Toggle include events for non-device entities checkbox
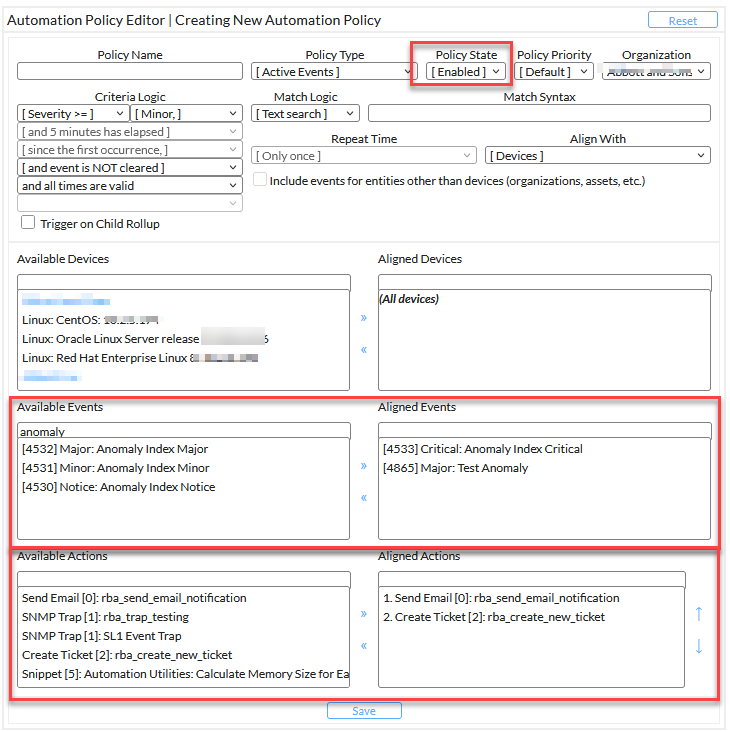The width and height of the screenshot is (730, 732). coord(260,181)
